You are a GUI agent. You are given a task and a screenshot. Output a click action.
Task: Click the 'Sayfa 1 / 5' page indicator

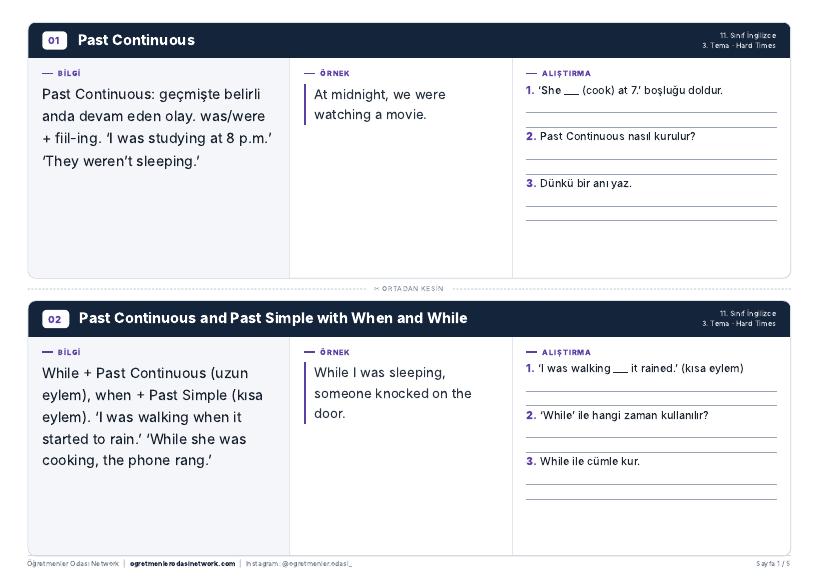pos(773,564)
